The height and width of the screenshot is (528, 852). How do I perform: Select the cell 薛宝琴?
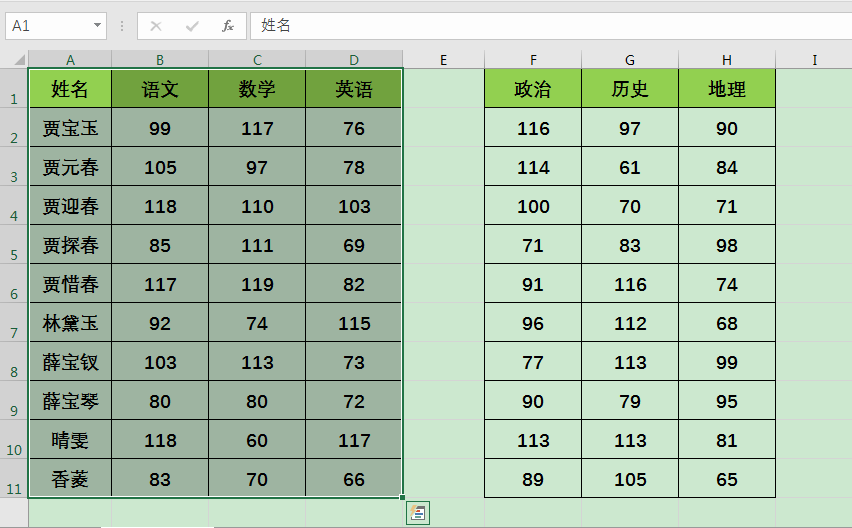point(70,401)
